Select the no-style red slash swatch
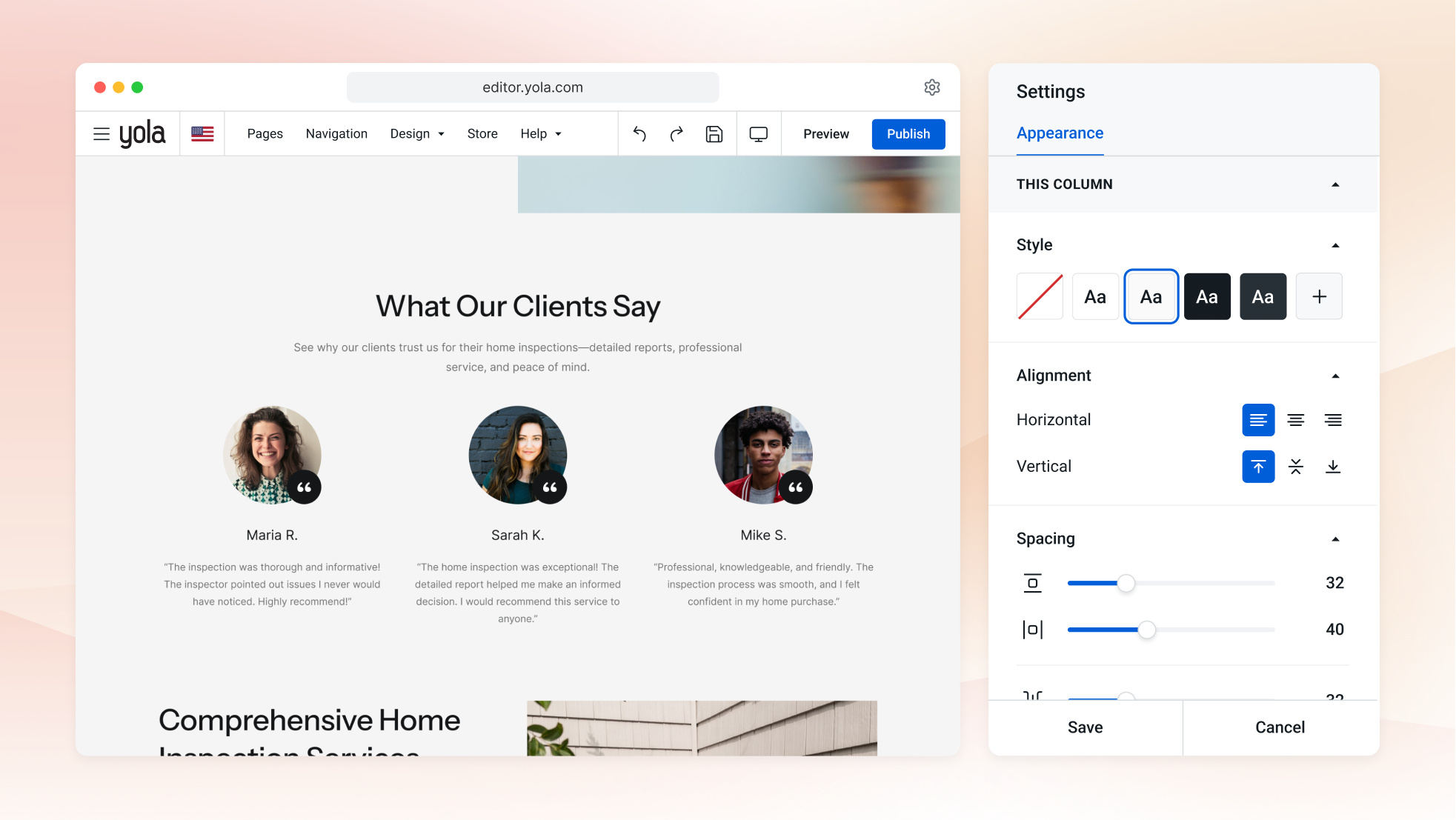 pyautogui.click(x=1040, y=296)
